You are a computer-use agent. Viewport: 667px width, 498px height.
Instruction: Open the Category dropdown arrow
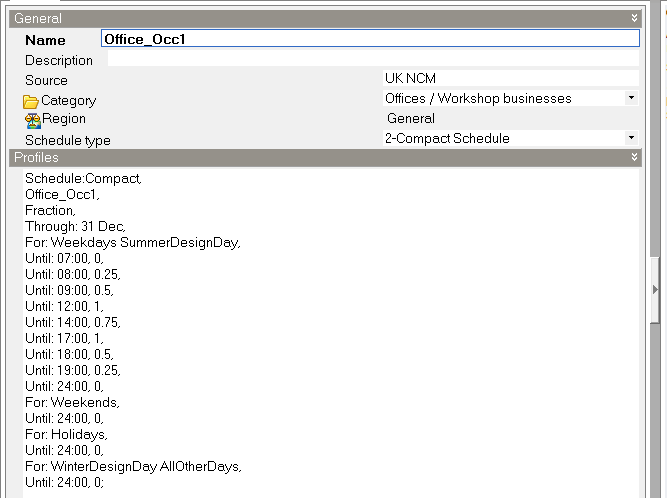click(x=631, y=98)
